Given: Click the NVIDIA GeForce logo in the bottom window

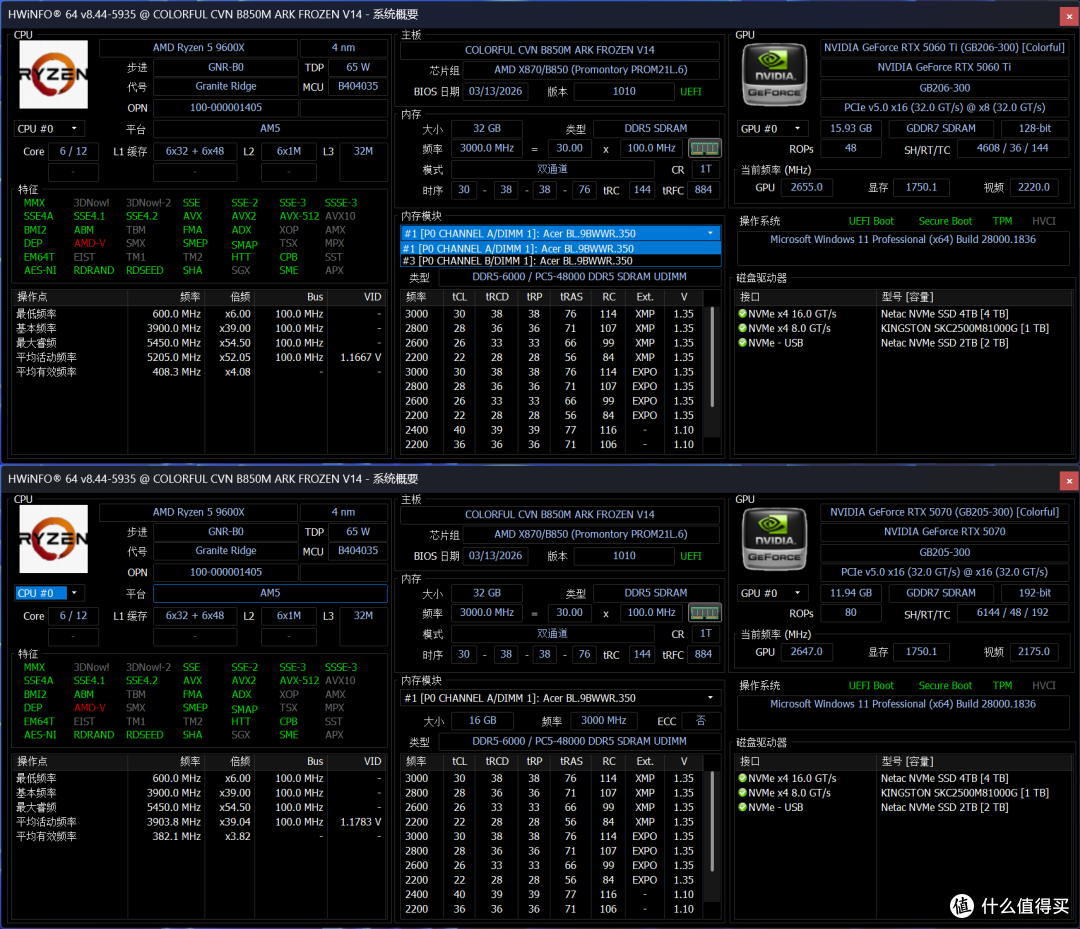Looking at the screenshot, I should [774, 540].
